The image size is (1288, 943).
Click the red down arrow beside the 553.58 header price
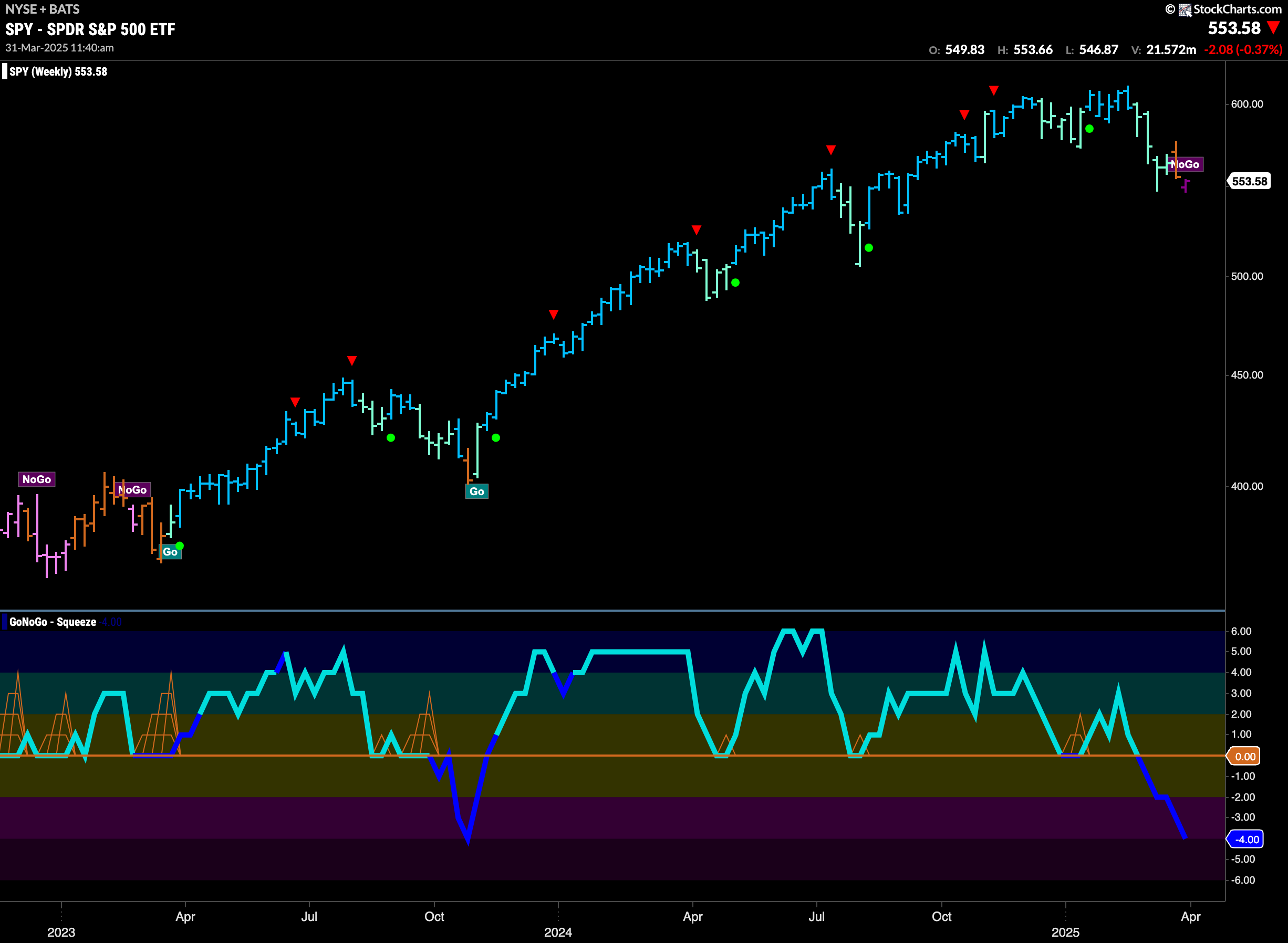click(x=1273, y=27)
